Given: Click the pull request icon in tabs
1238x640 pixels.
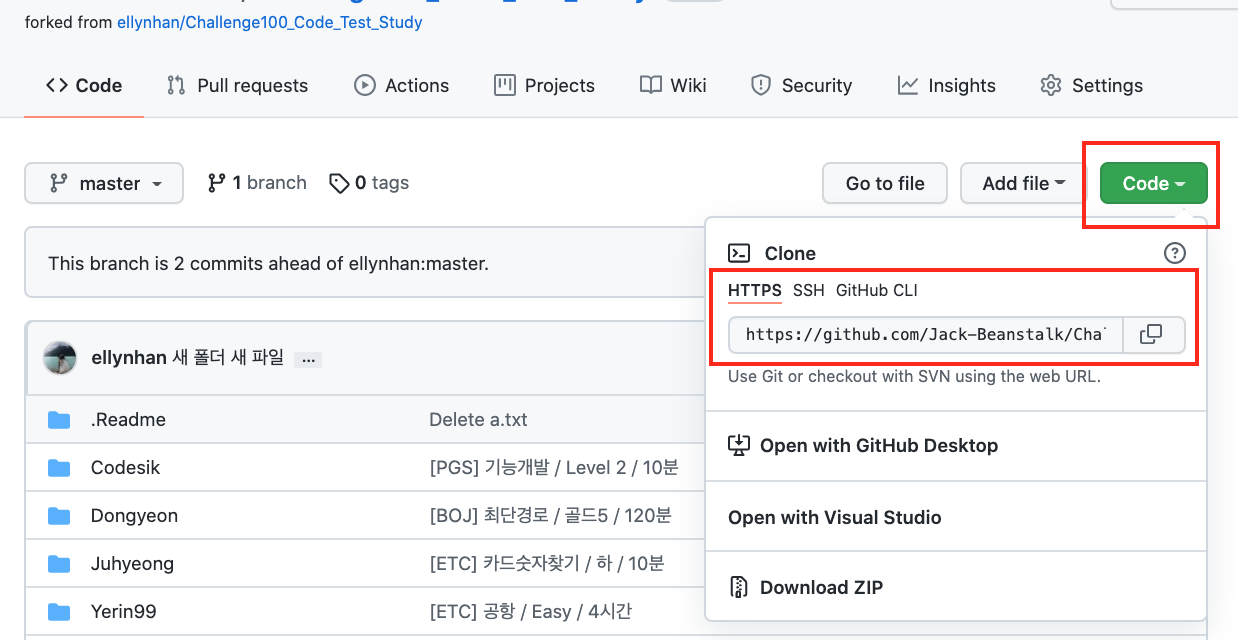Looking at the screenshot, I should point(177,86).
